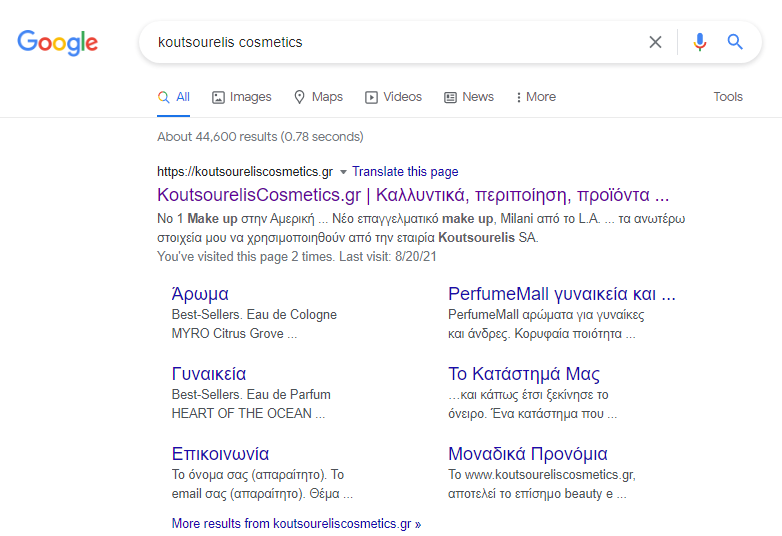
Task: Open the Γυναικεία sitelink
Action: click(x=208, y=374)
